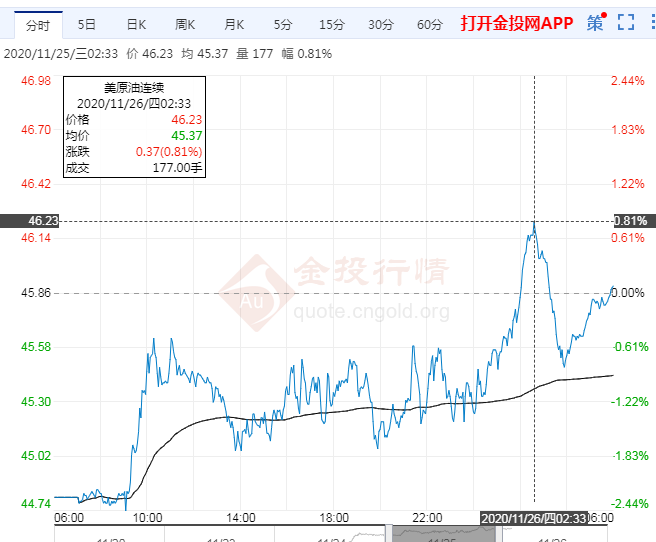Select the 分时 tab
This screenshot has height=542, width=656.
pos(38,25)
